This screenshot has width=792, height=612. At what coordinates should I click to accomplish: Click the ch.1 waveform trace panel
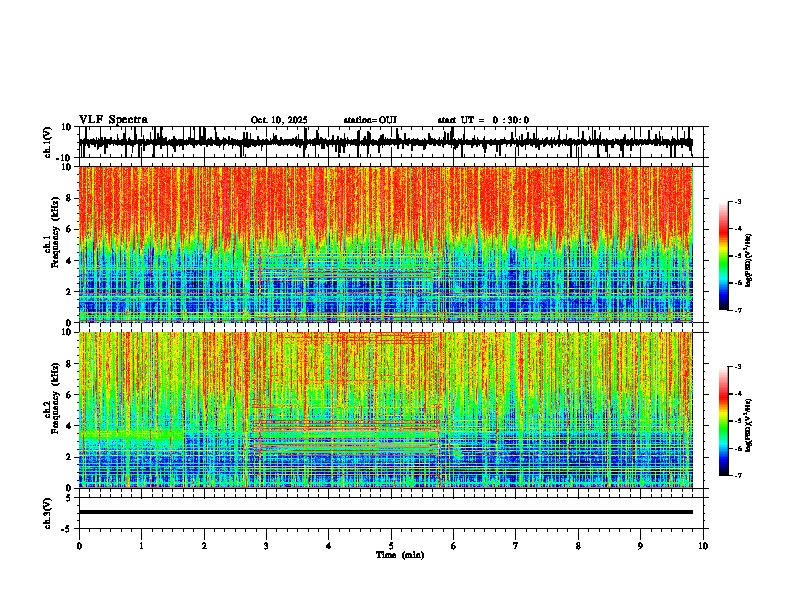[391, 142]
